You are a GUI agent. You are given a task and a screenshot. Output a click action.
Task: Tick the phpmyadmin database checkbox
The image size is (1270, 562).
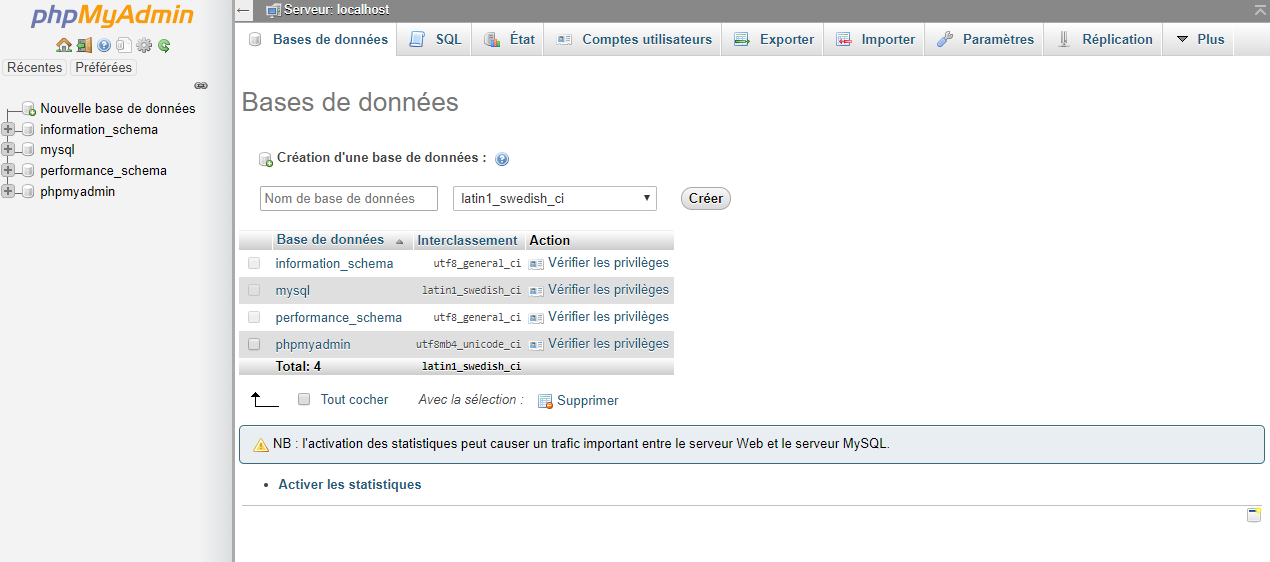[254, 344]
